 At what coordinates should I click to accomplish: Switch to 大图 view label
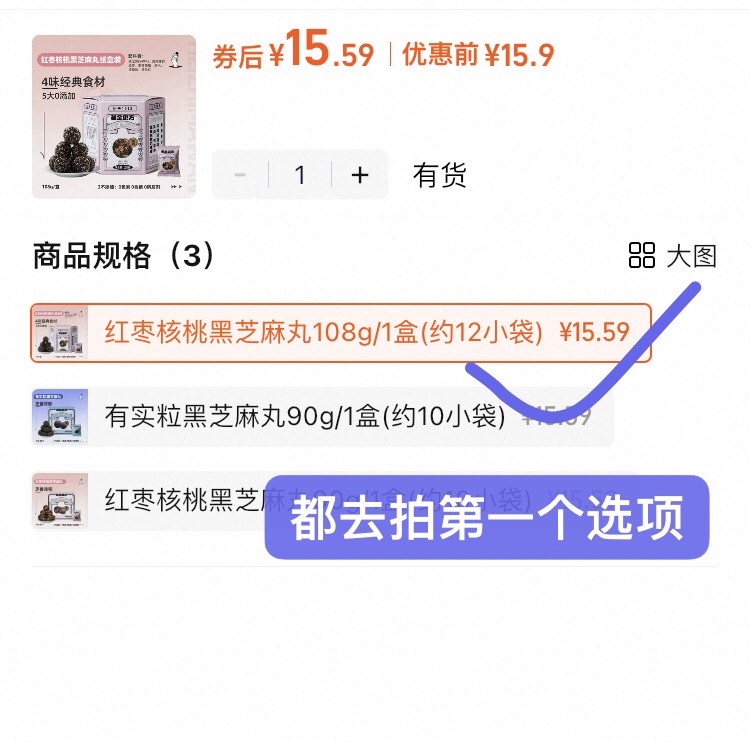[691, 256]
